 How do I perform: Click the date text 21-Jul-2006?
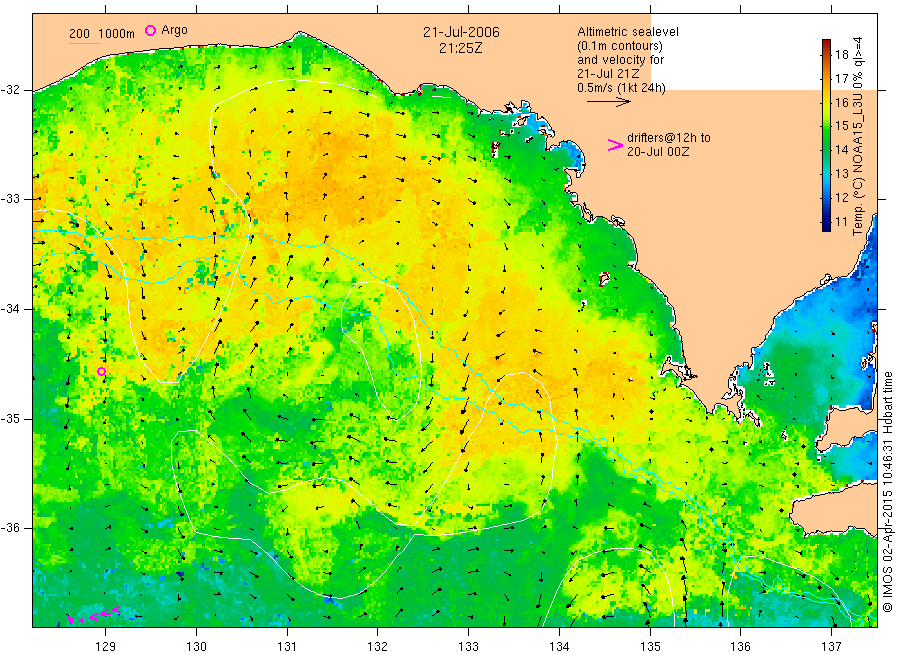coord(461,33)
